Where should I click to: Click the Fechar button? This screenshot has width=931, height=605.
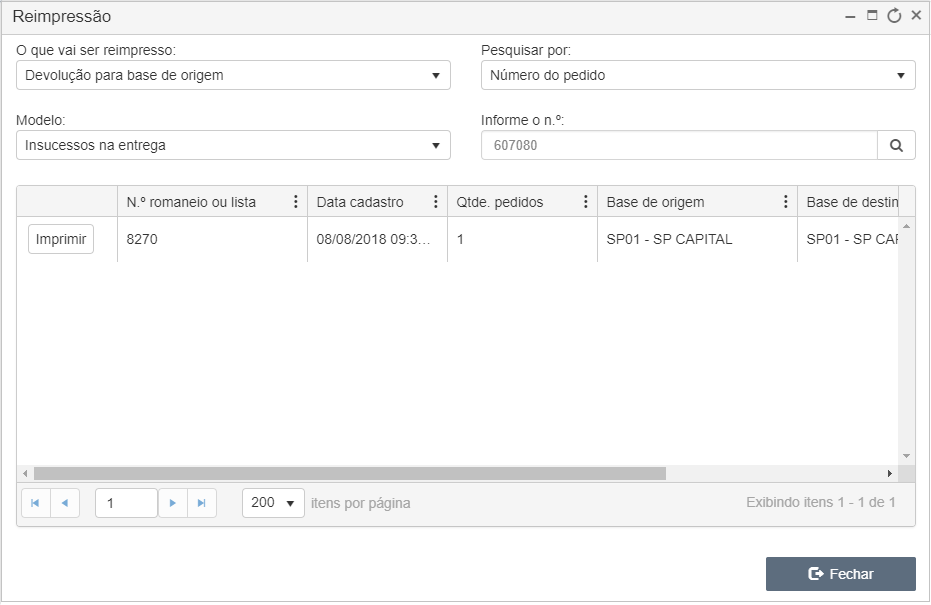(x=841, y=574)
